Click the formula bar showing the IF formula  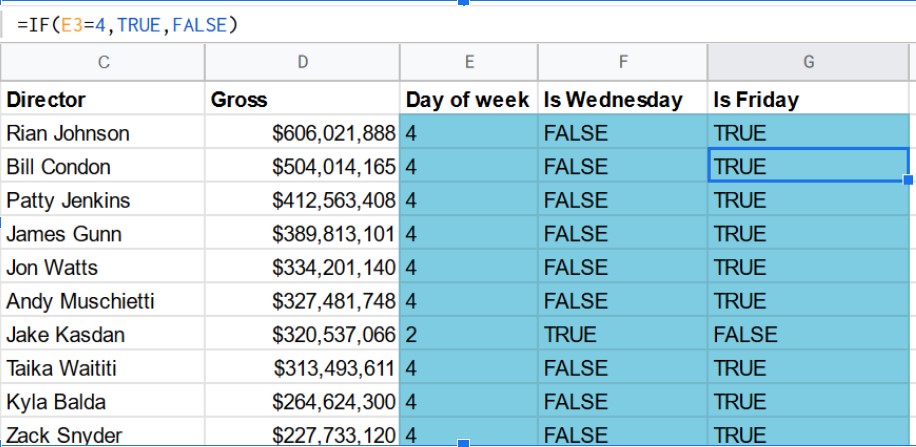click(x=300, y=24)
